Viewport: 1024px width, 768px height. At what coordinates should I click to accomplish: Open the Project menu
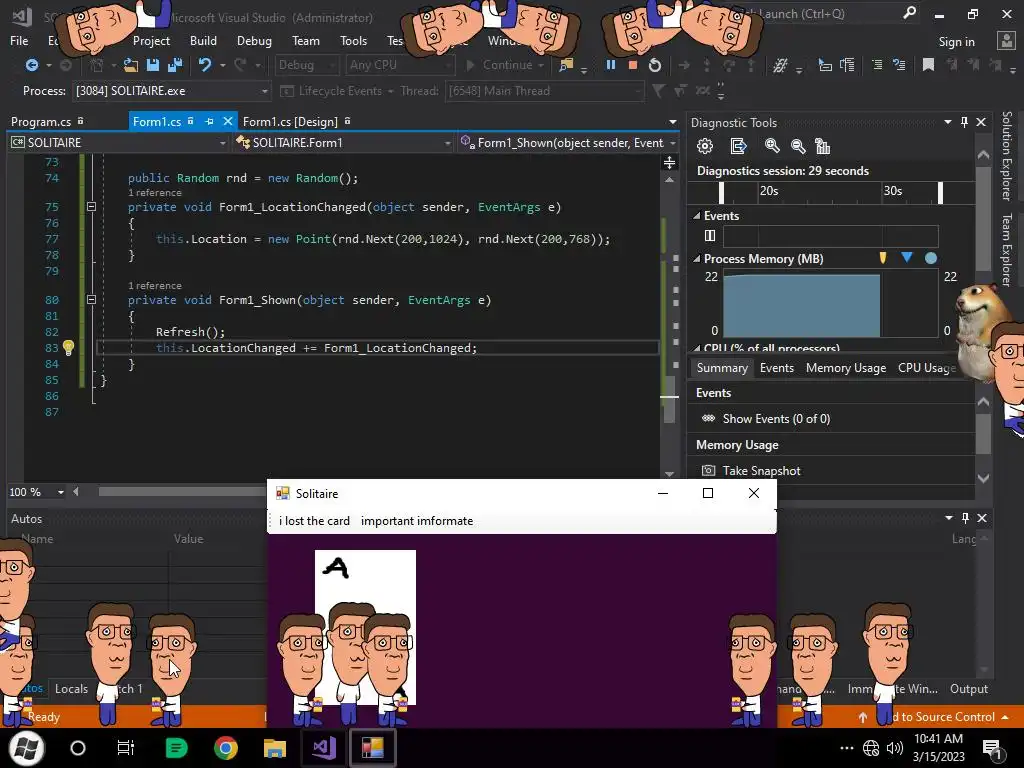pos(151,40)
